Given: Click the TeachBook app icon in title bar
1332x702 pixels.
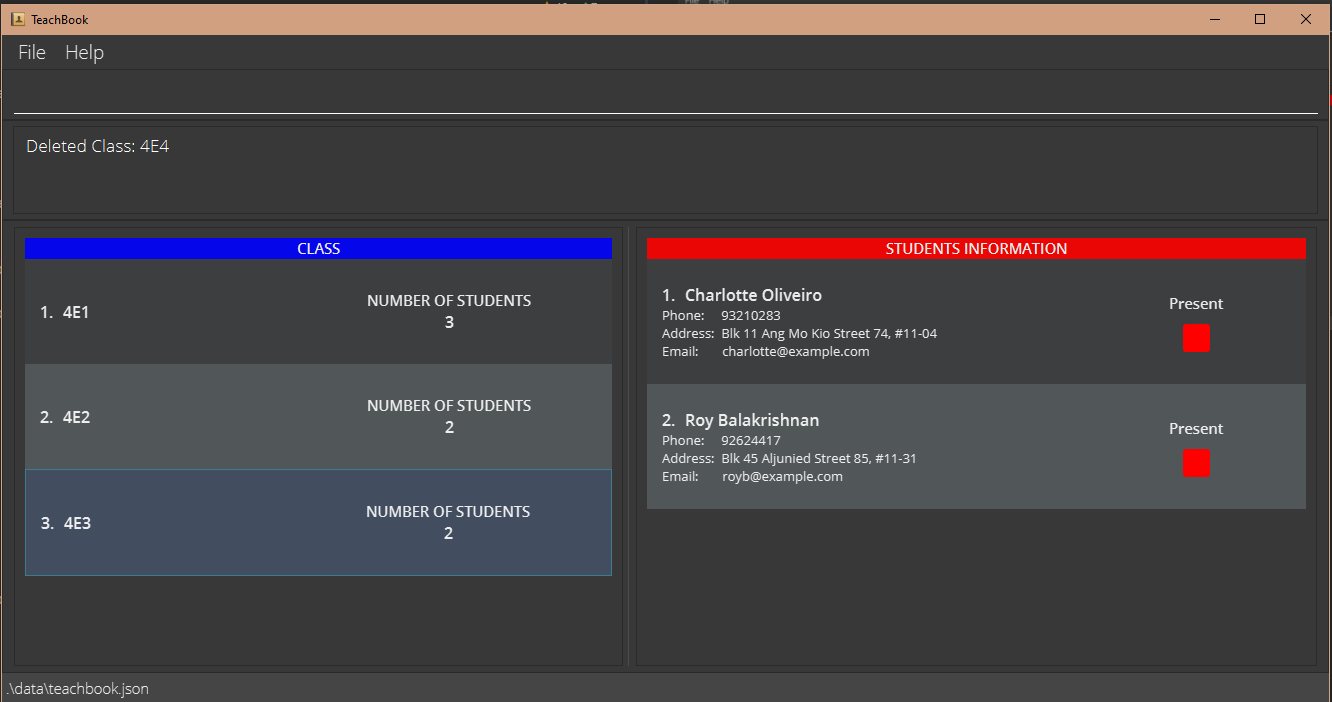Looking at the screenshot, I should click(x=17, y=19).
